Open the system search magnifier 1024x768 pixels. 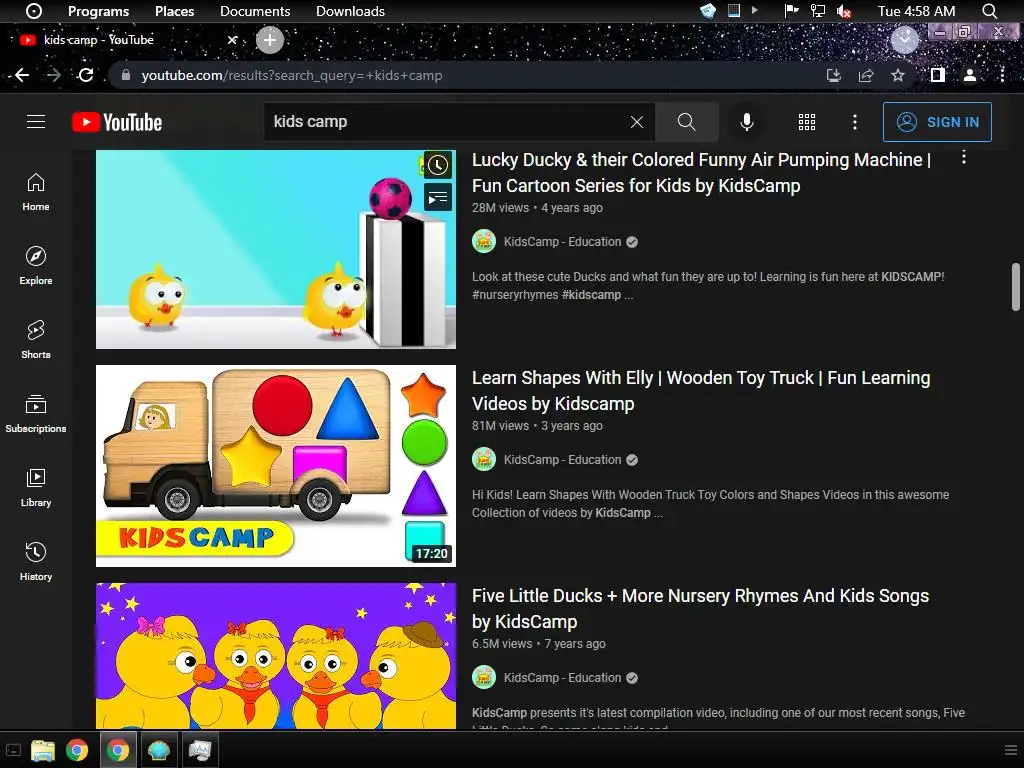click(989, 11)
